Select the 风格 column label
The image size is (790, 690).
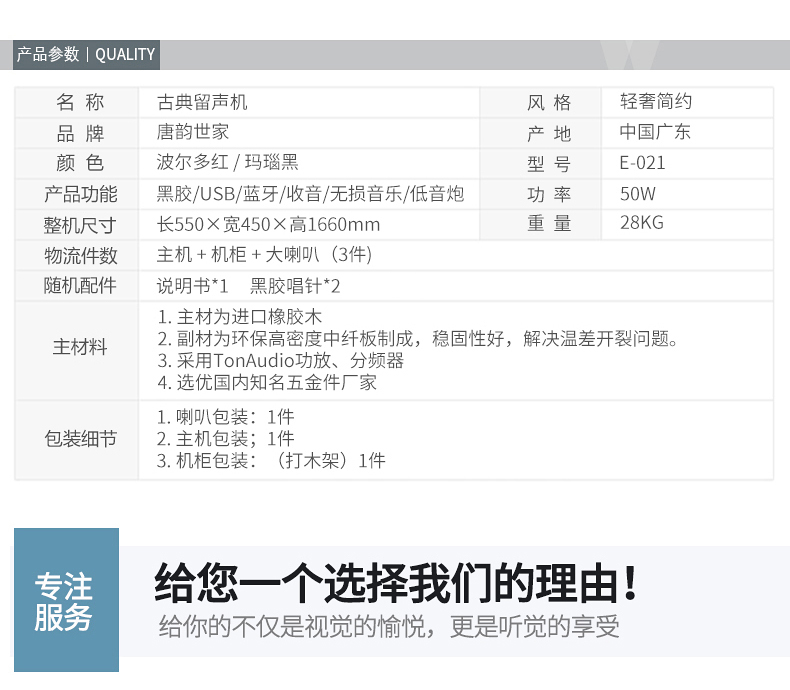click(x=549, y=103)
